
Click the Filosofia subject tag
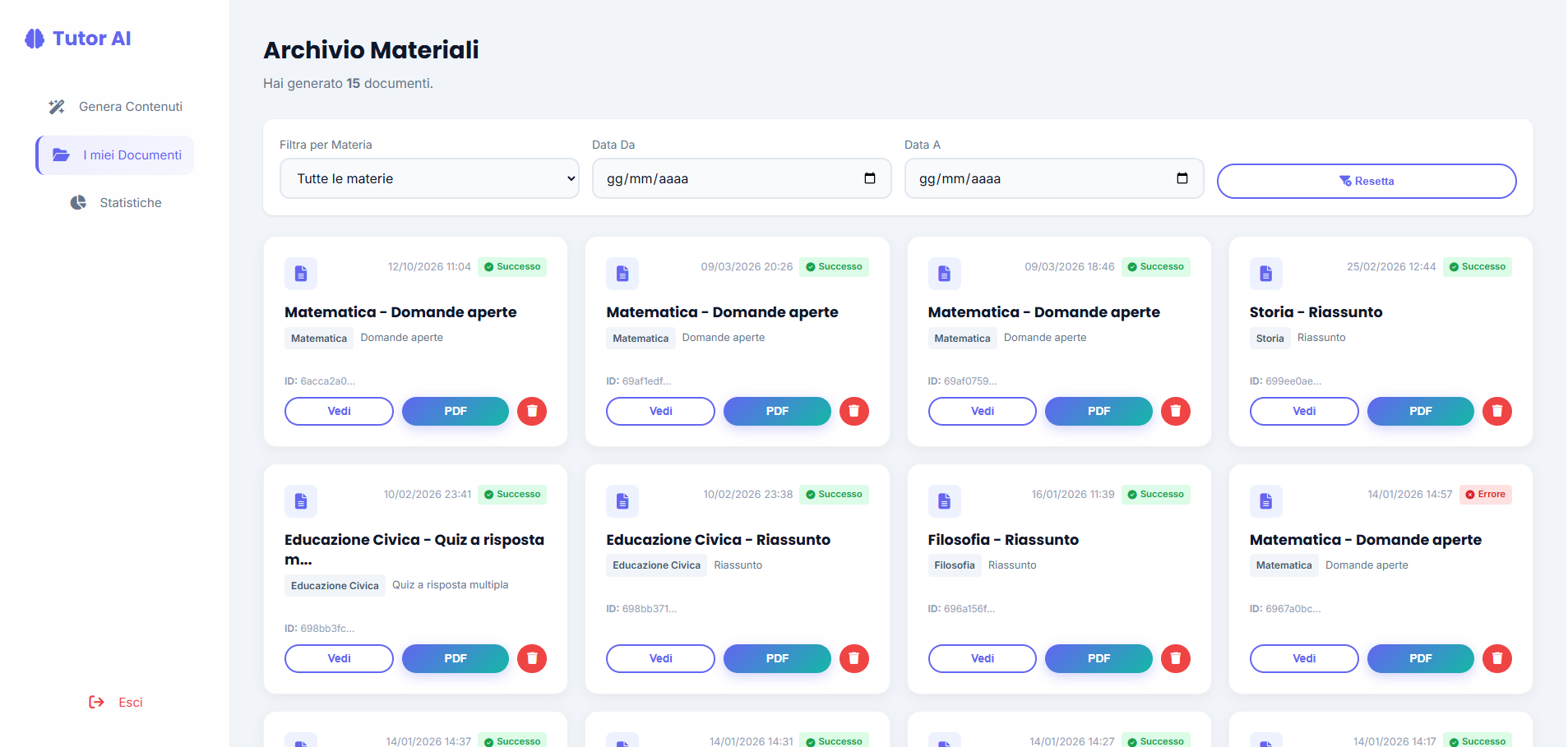[955, 565]
